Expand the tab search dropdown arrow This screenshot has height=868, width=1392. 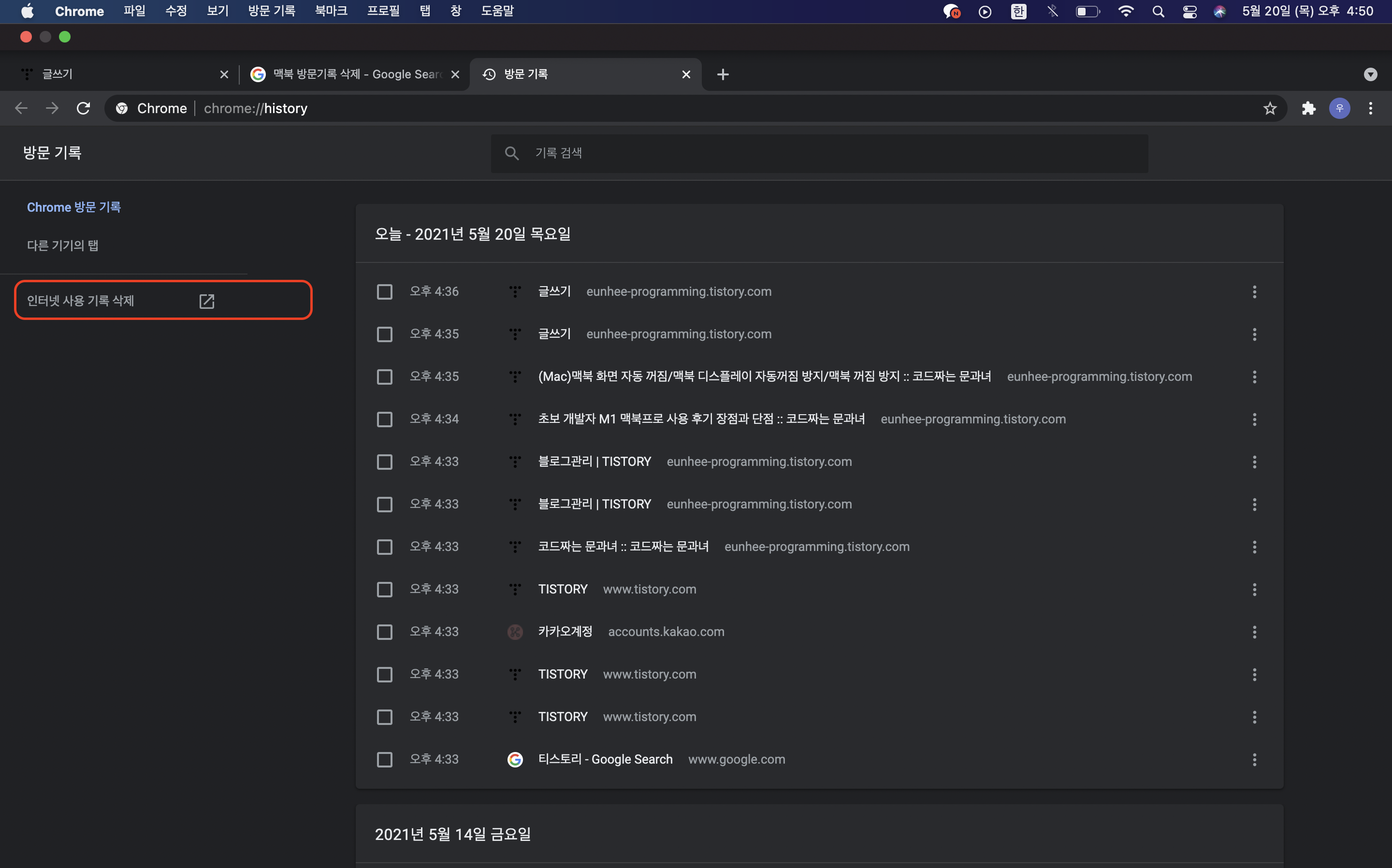click(1370, 74)
